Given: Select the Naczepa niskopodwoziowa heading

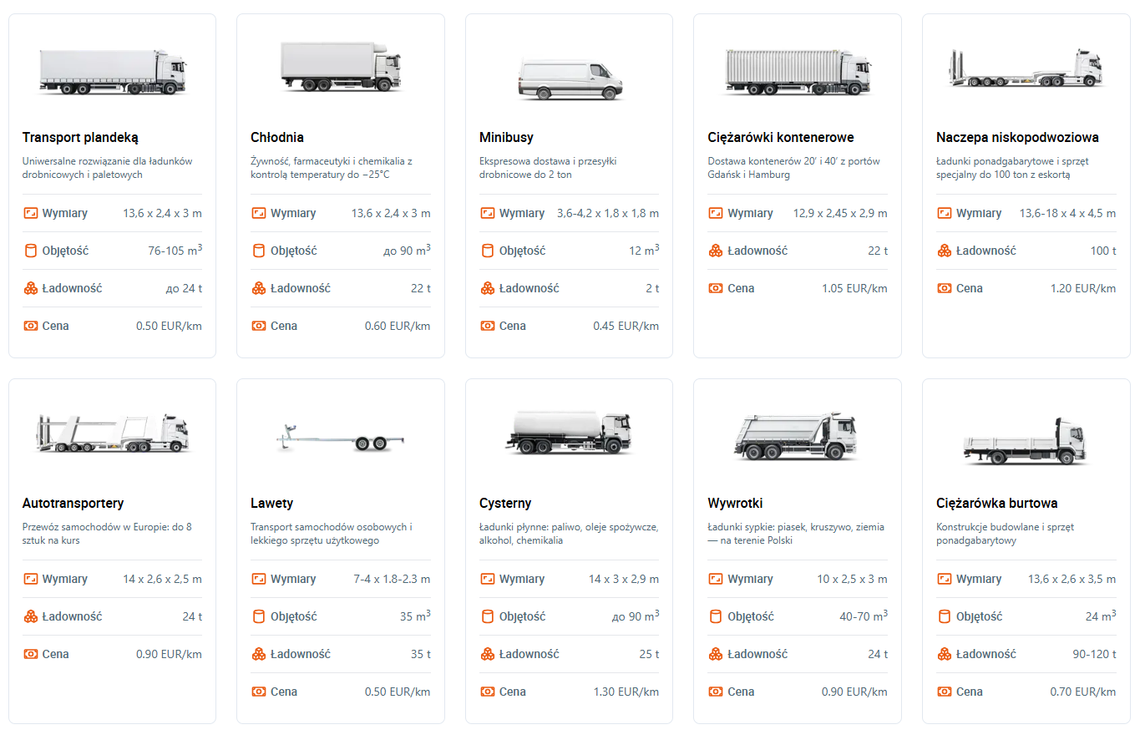Looking at the screenshot, I should pyautogui.click(x=1017, y=137).
